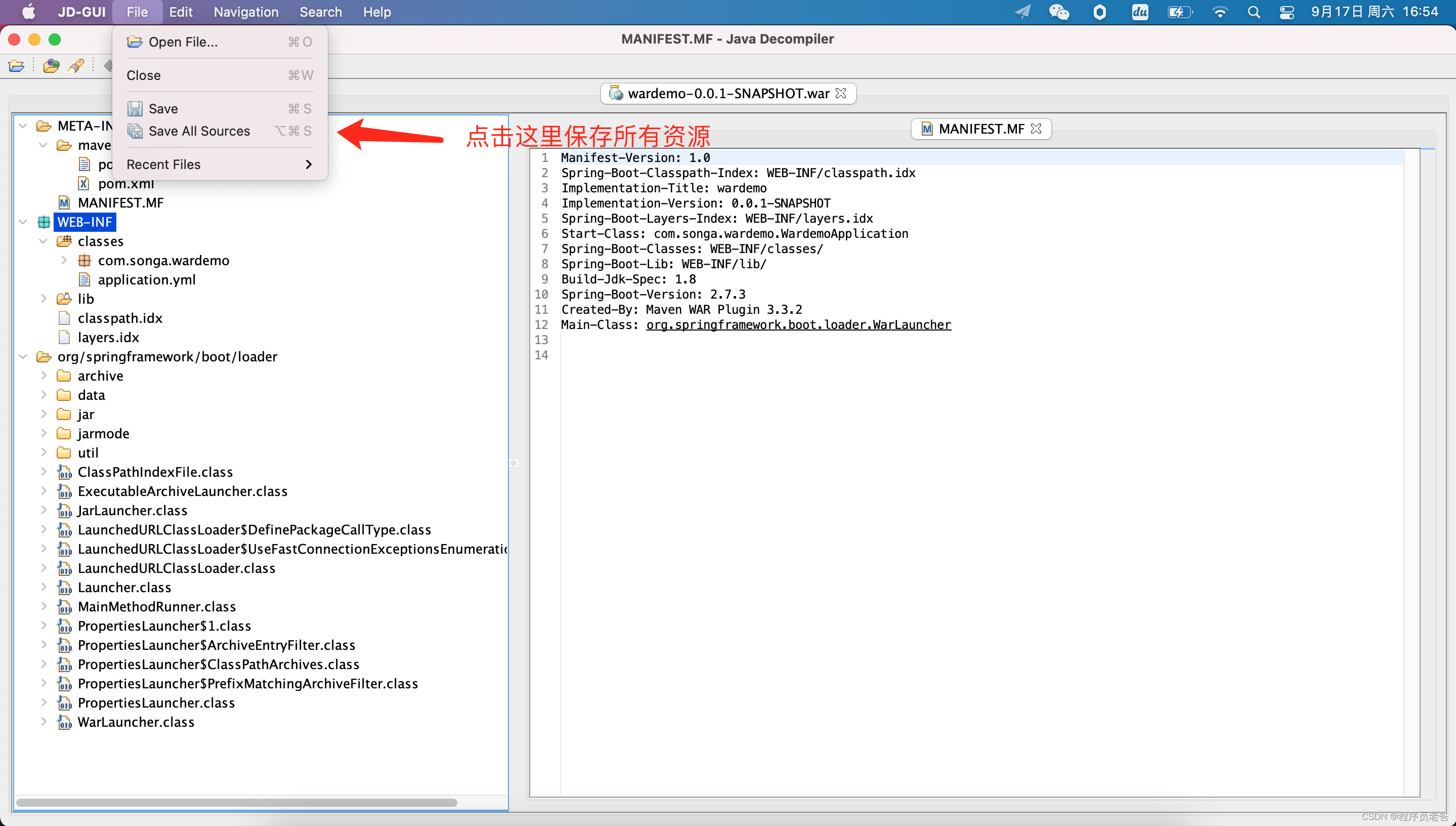Click the com.songa.wardemo package icon
1456x826 pixels.
tap(84, 261)
